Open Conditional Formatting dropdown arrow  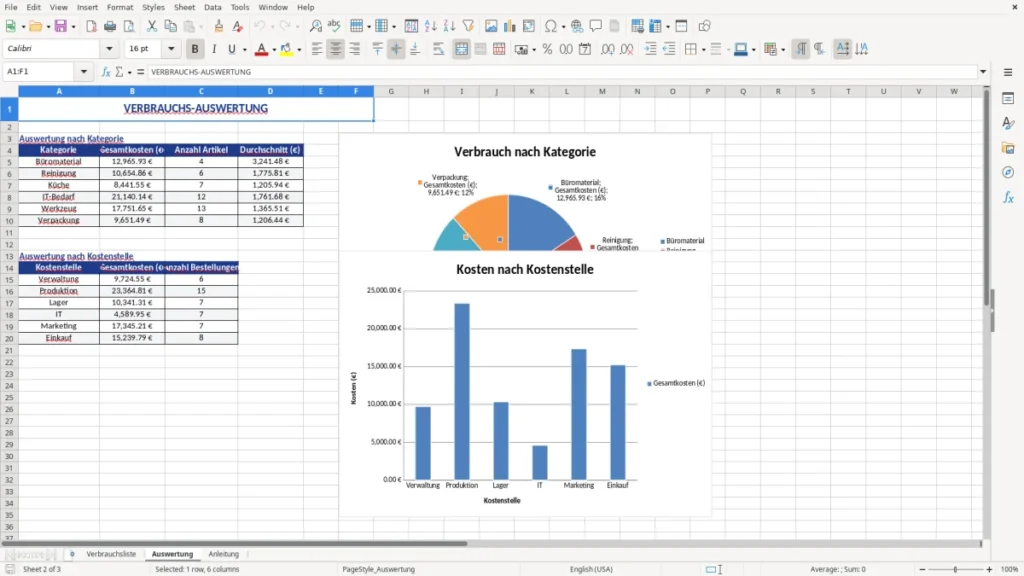783,50
